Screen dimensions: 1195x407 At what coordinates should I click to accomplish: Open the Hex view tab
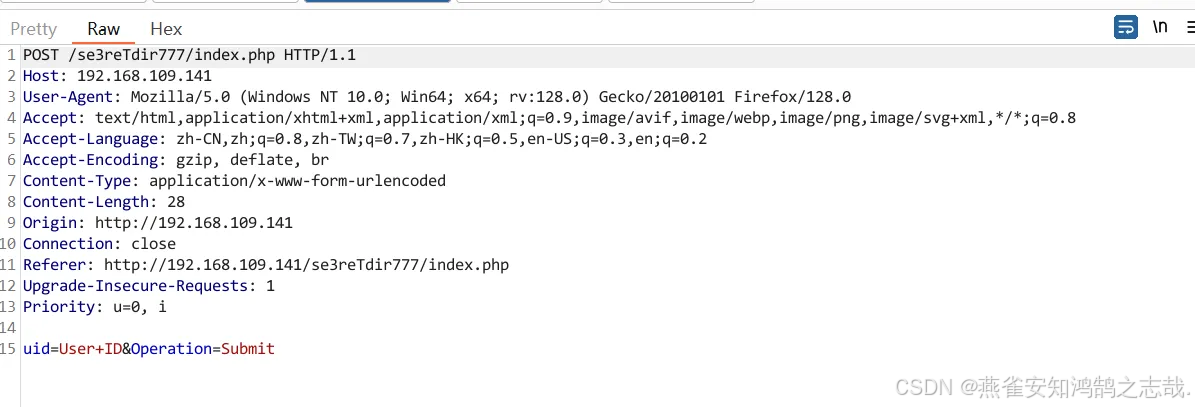[166, 29]
